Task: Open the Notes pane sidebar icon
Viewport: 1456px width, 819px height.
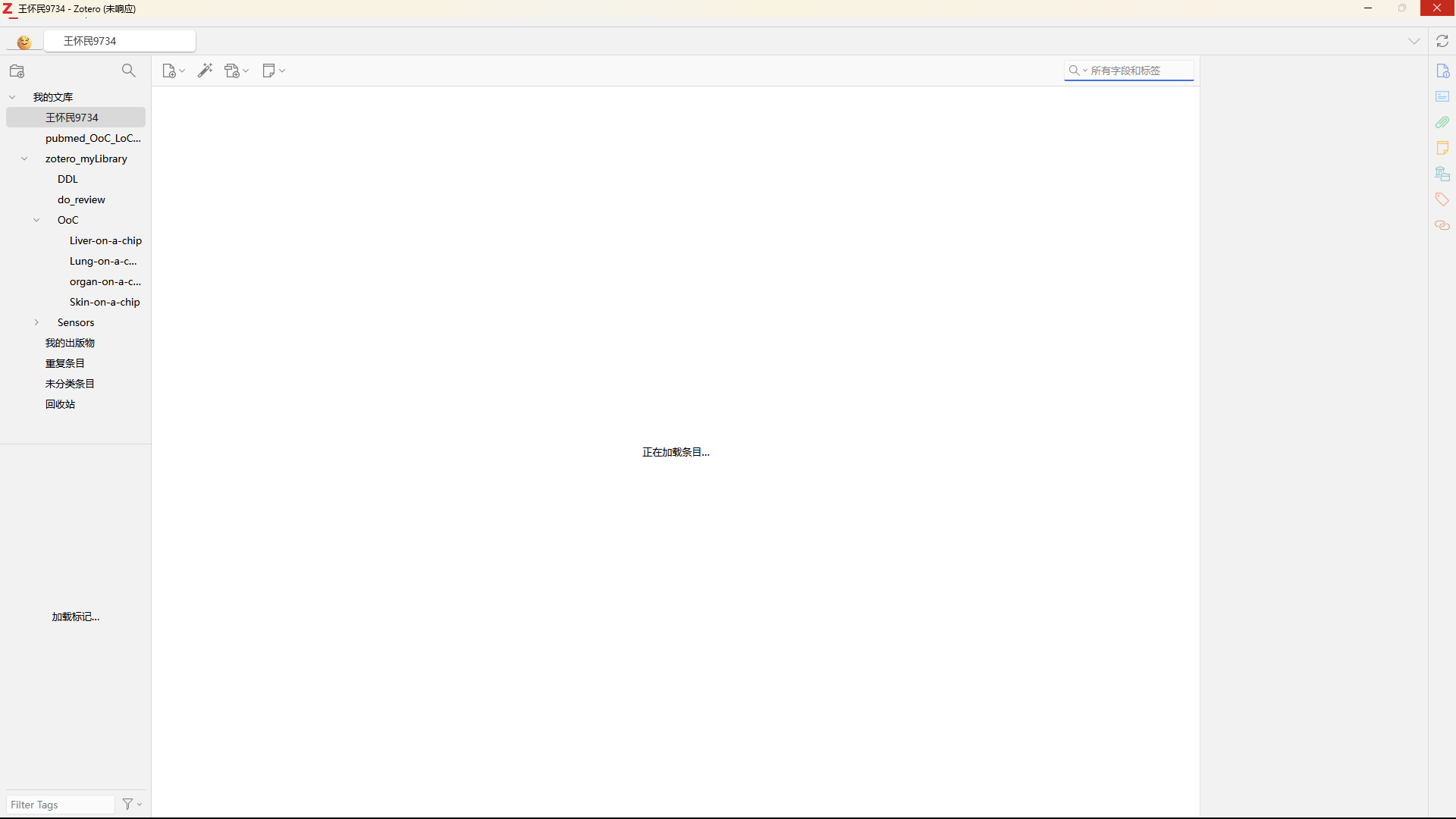Action: tap(1442, 148)
